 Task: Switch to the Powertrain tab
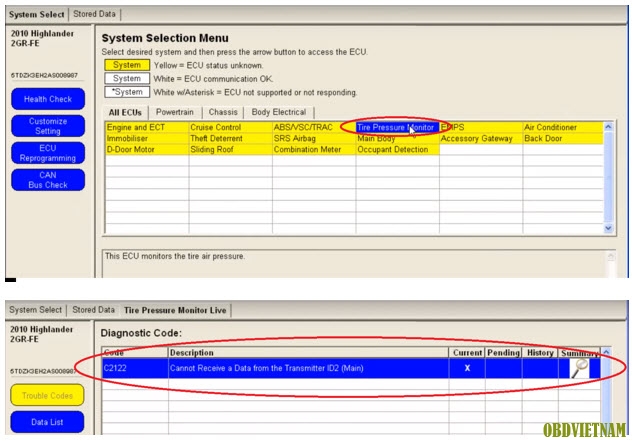point(175,112)
